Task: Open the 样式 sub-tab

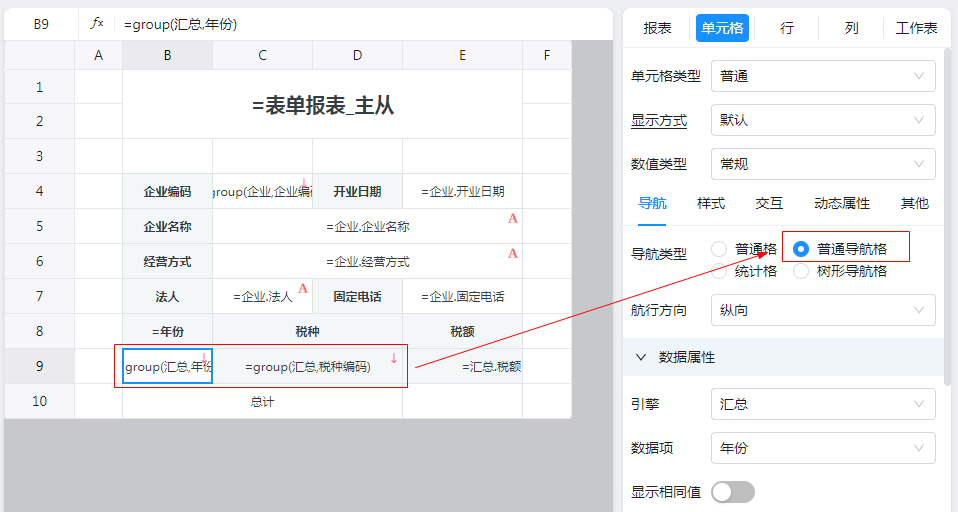Action: click(711, 204)
